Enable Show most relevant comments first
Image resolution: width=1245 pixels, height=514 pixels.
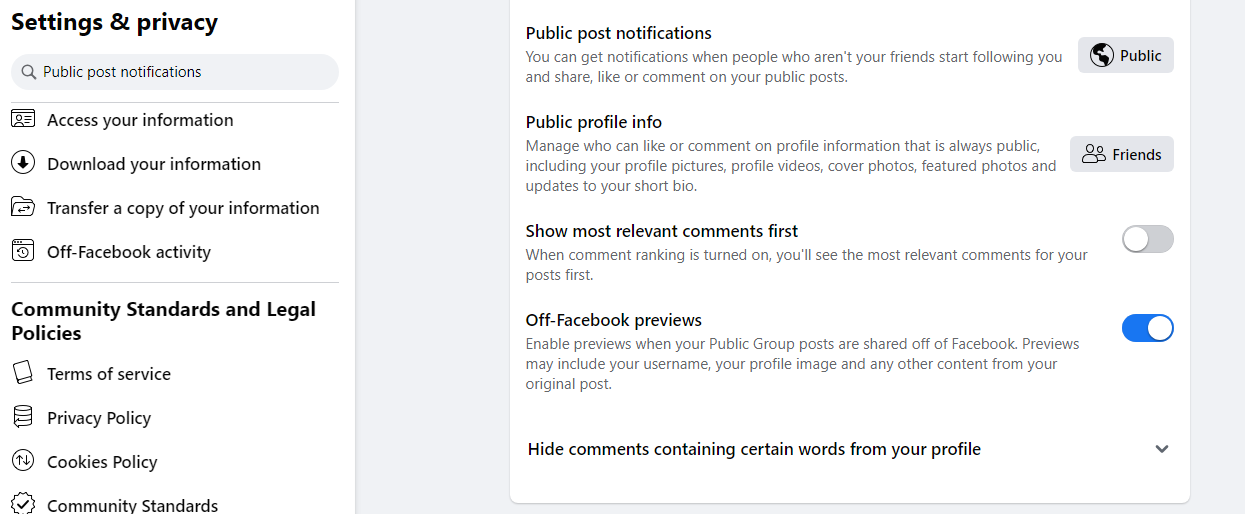pyautogui.click(x=1147, y=239)
